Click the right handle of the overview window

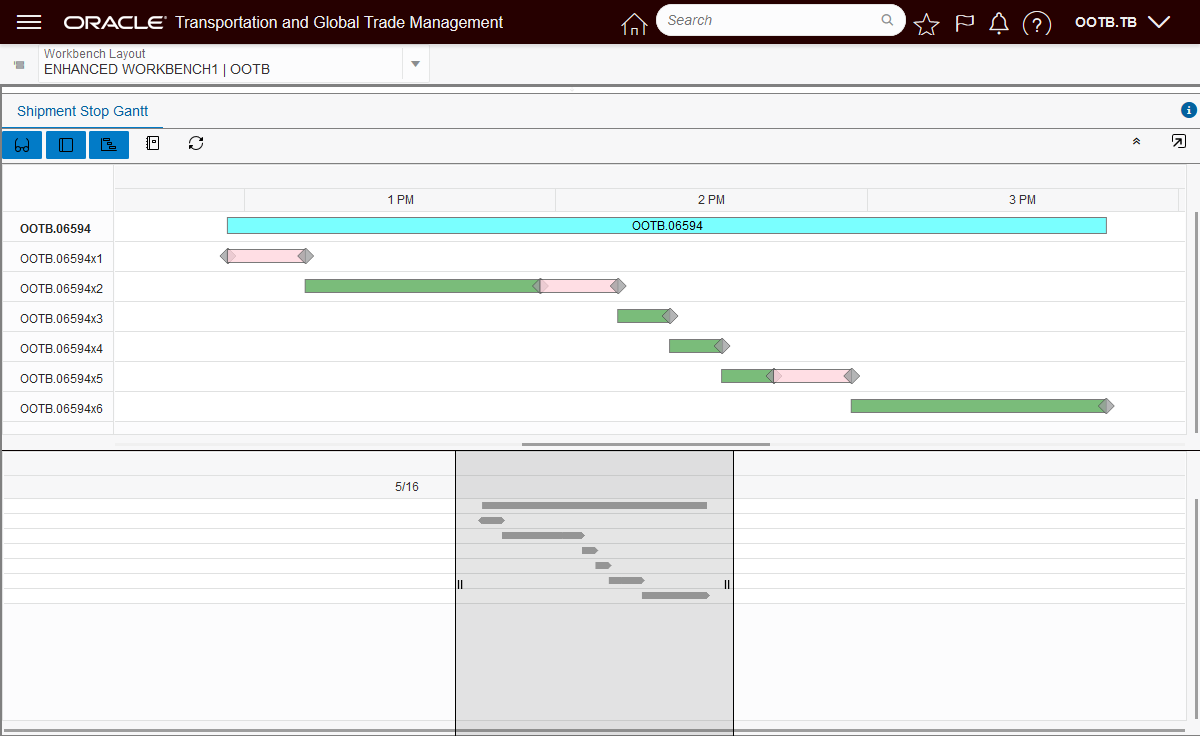point(727,585)
